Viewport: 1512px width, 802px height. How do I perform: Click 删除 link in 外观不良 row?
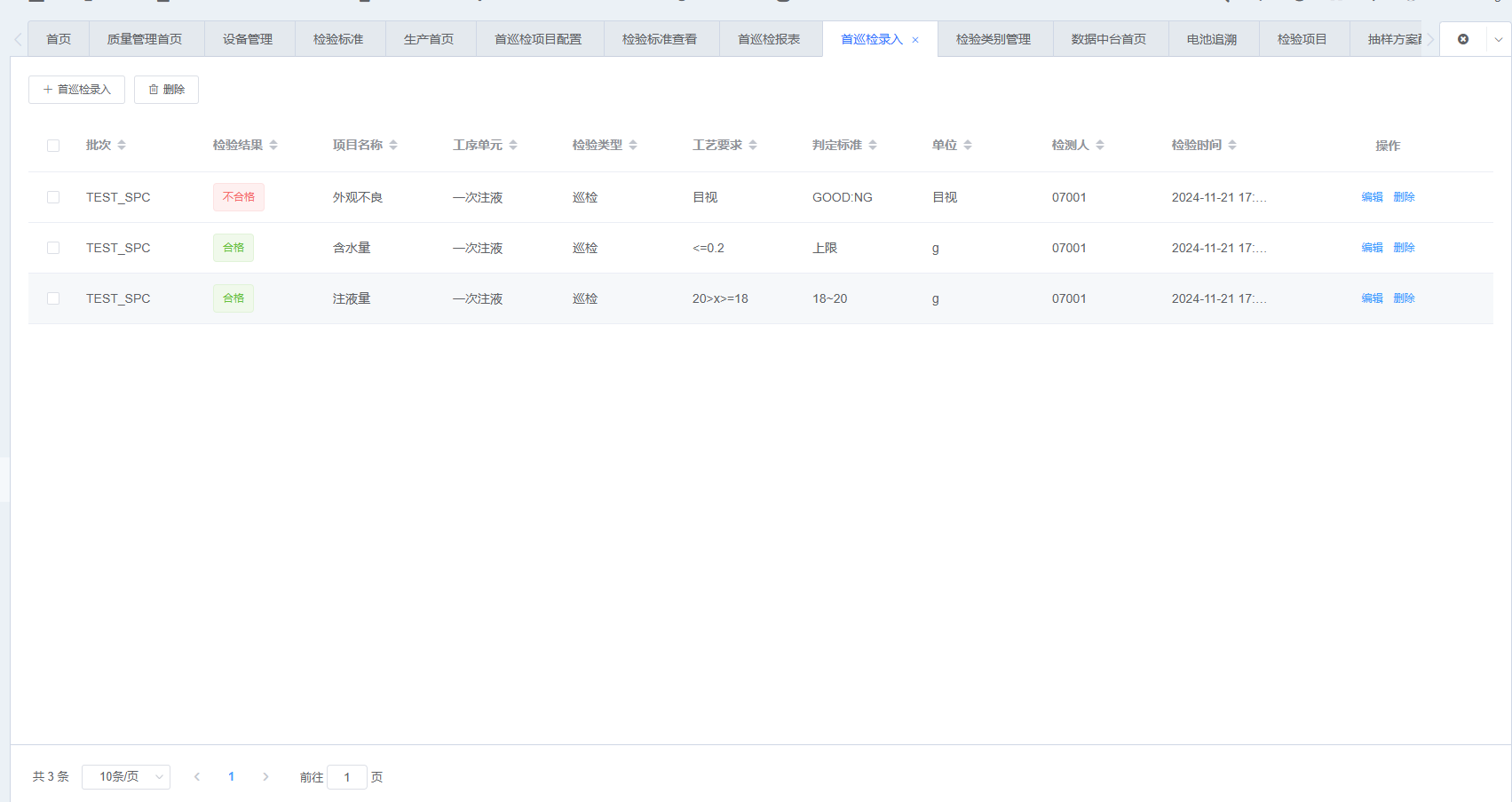[x=1404, y=197]
